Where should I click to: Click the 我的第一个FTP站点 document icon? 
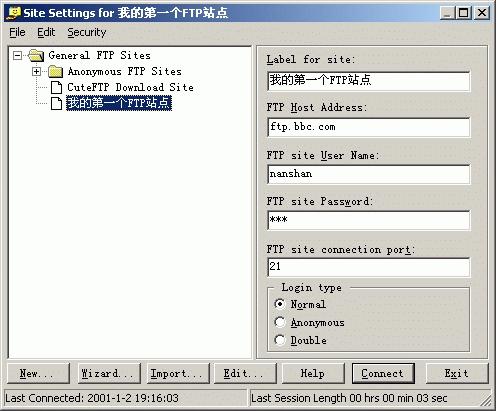[56, 103]
